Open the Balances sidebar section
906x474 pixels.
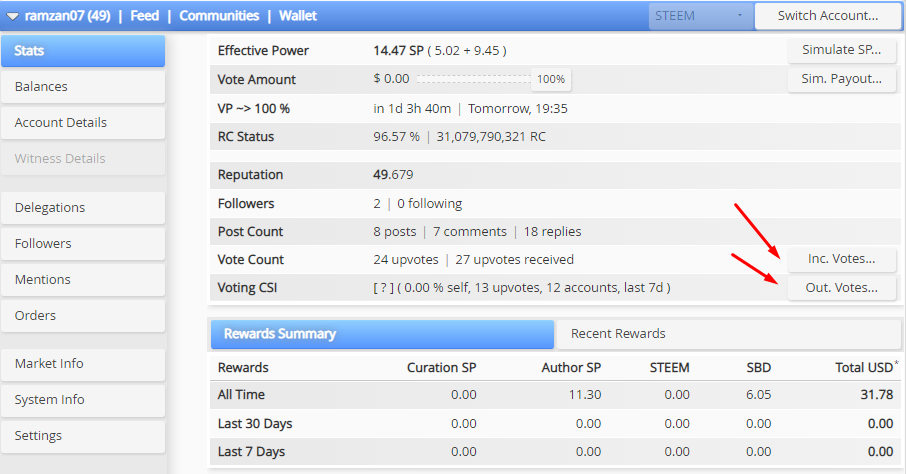[83, 87]
